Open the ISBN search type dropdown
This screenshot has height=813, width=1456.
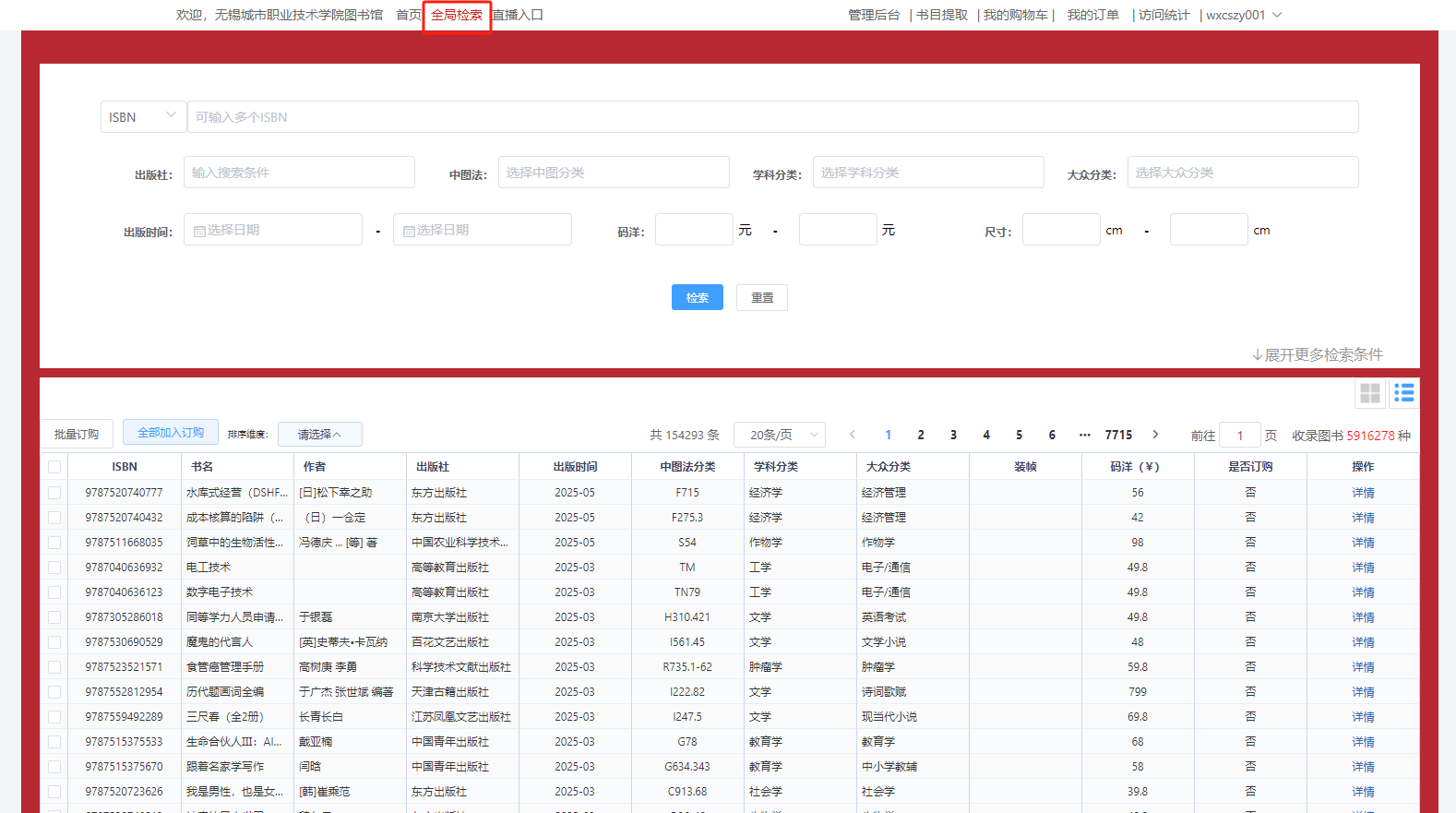pyautogui.click(x=143, y=117)
